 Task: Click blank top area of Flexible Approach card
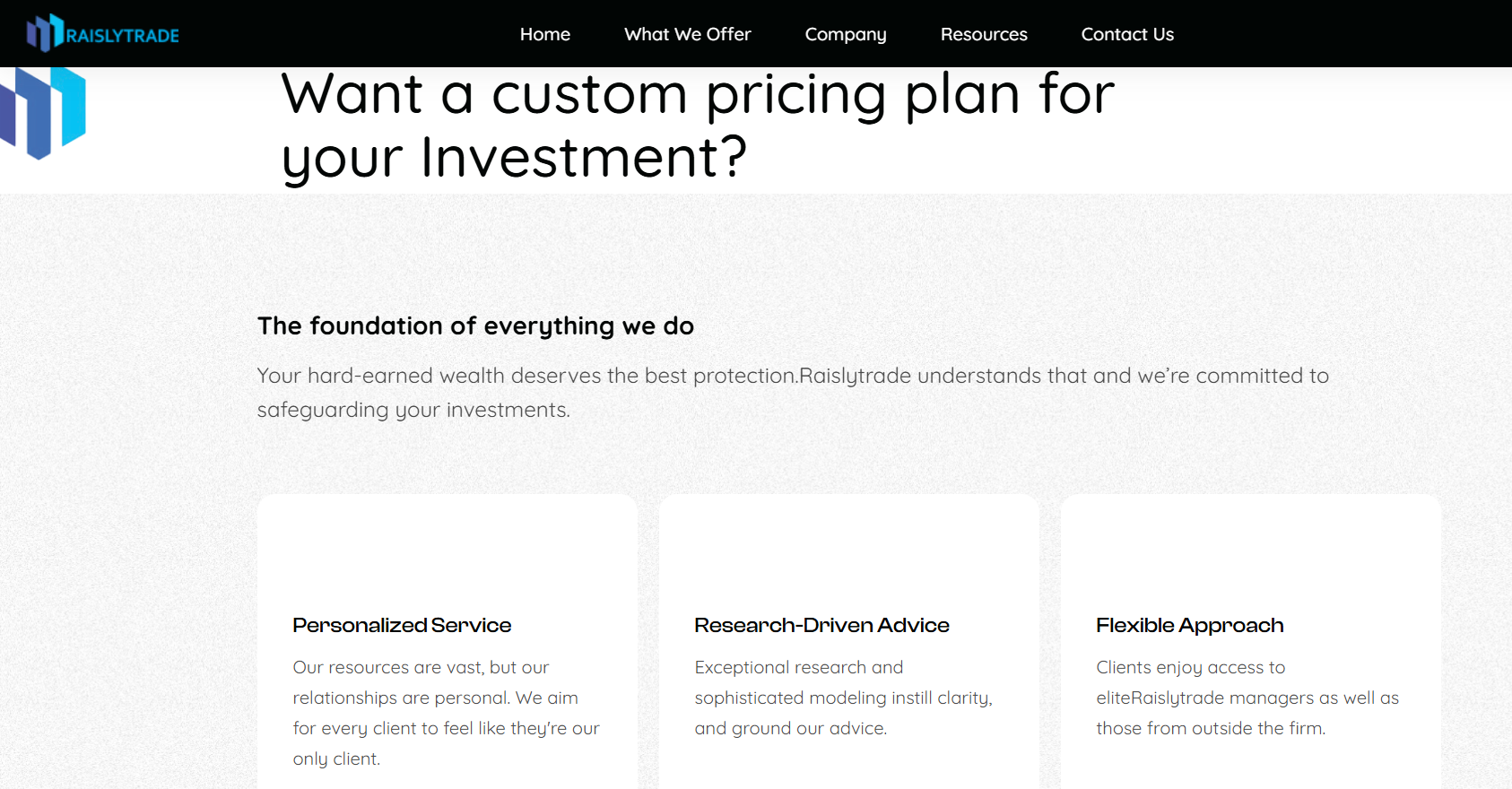[1250, 547]
